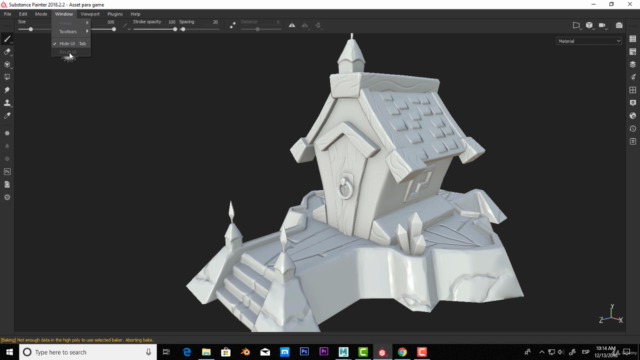Click the Baking 'Not enough data' status message
The width and height of the screenshot is (640, 360).
(77, 340)
